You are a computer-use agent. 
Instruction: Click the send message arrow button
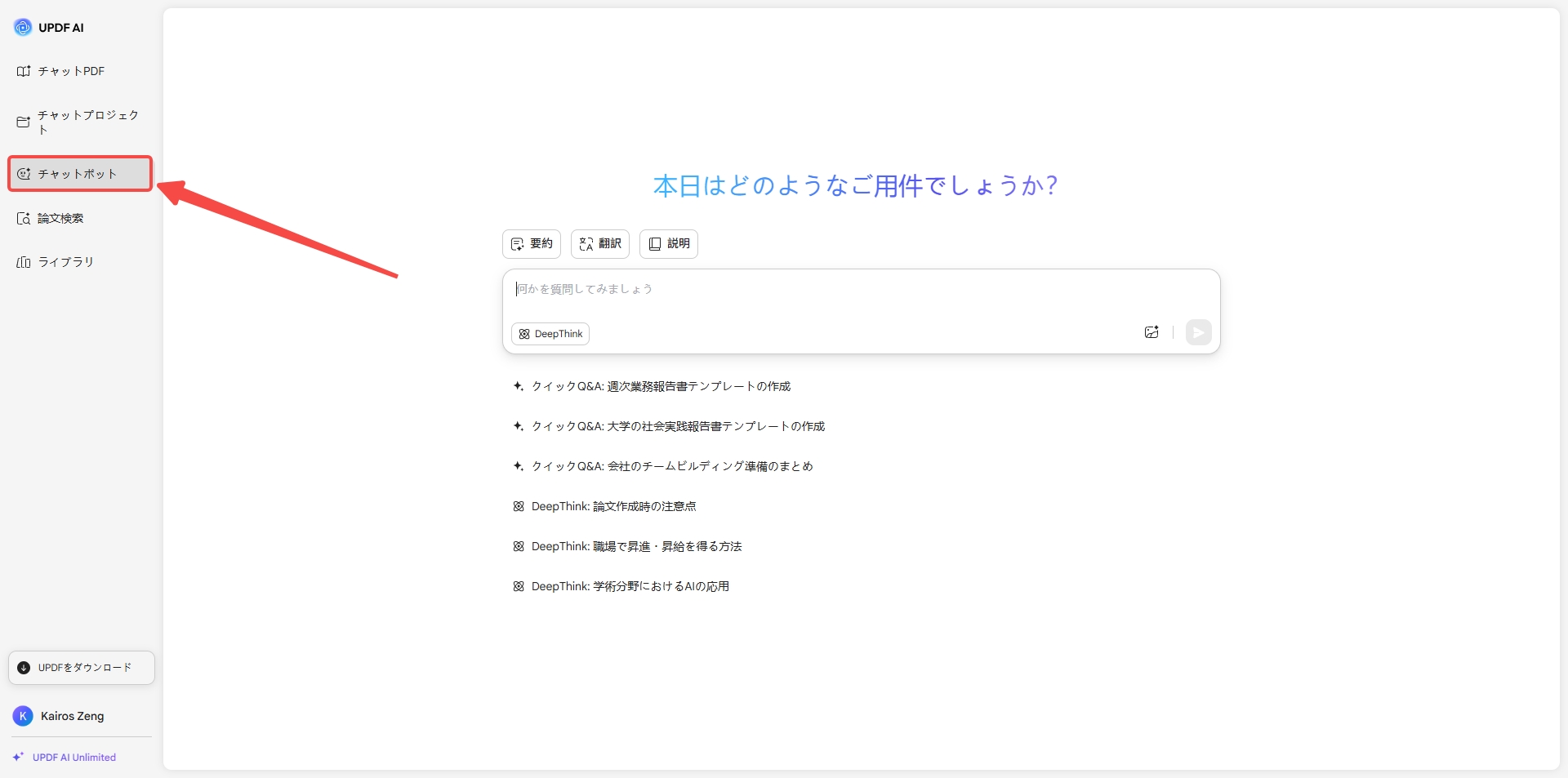click(1198, 332)
